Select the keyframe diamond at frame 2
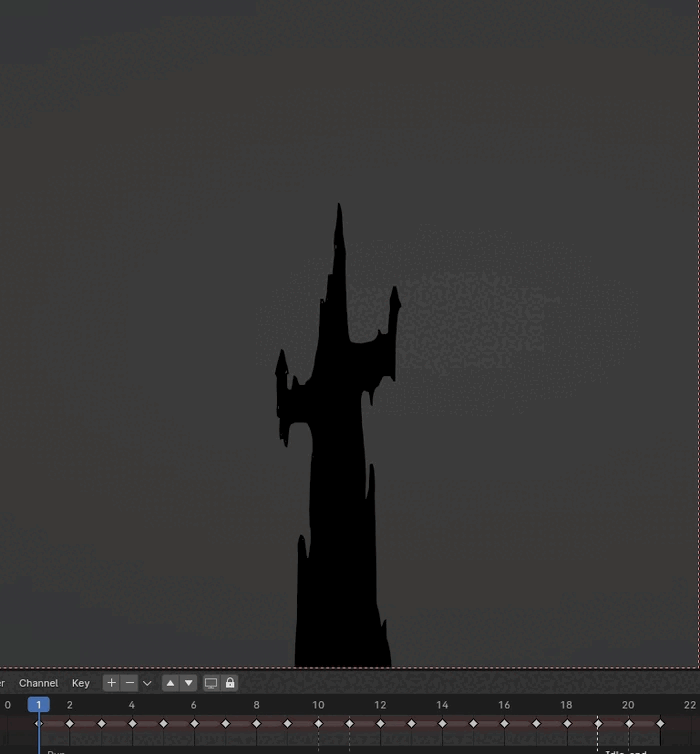Image resolution: width=700 pixels, height=754 pixels. point(70,723)
